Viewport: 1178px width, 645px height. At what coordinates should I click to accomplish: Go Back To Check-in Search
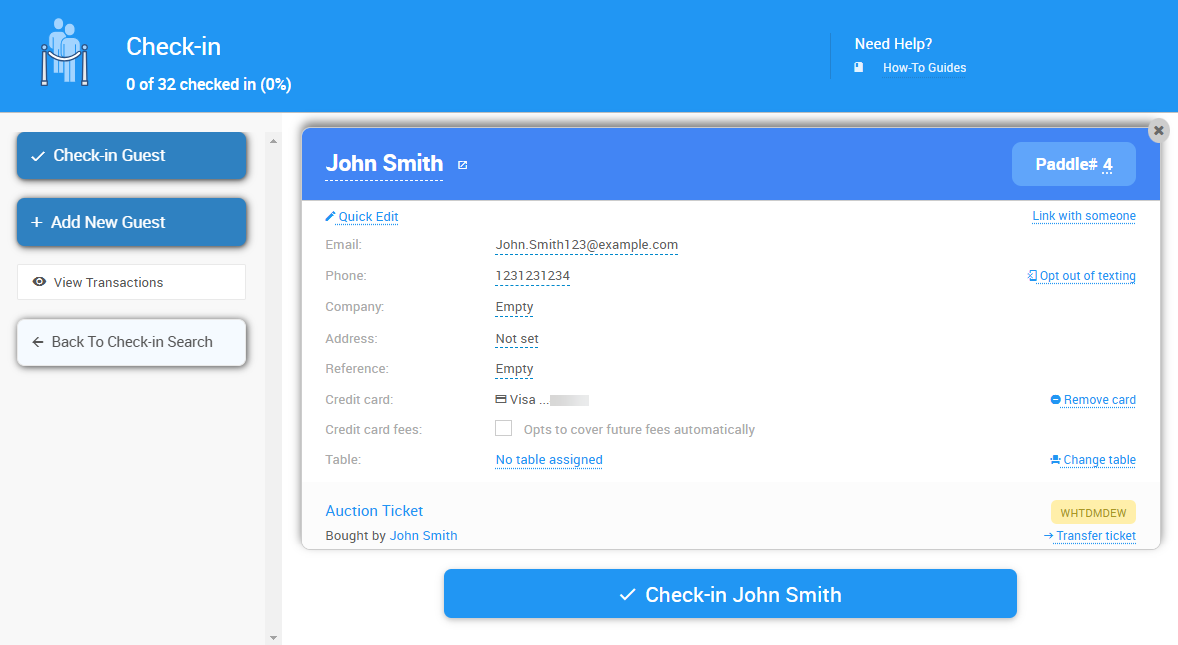(x=131, y=342)
